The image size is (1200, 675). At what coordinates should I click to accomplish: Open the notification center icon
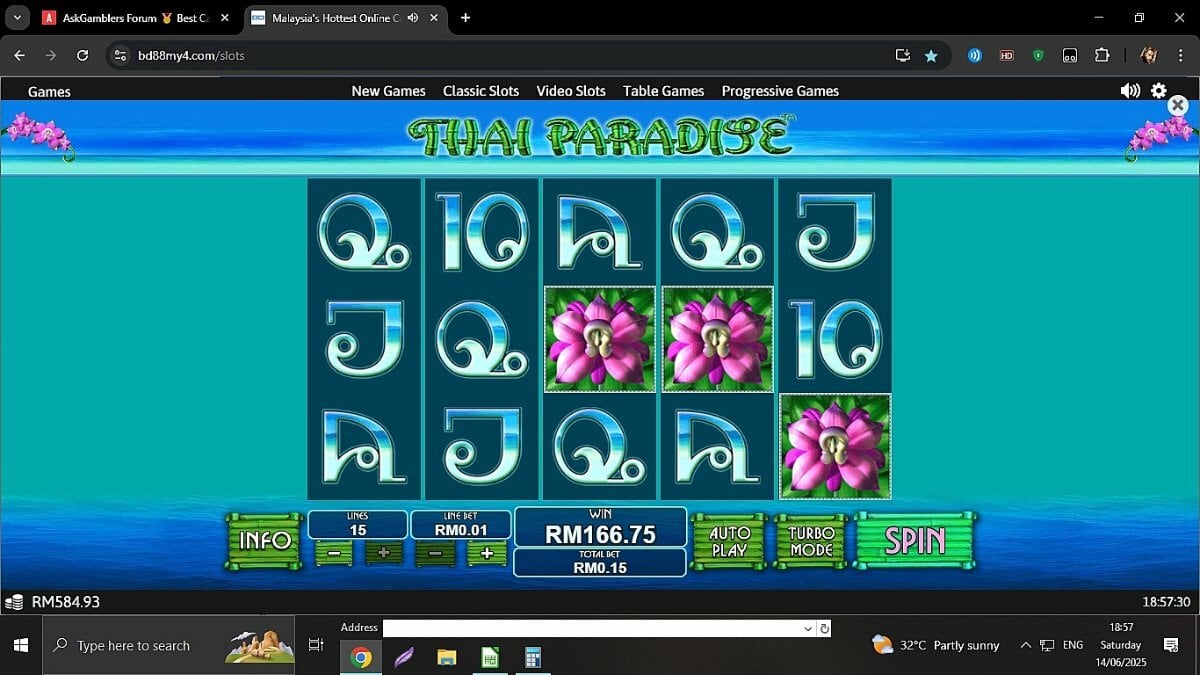pyautogui.click(x=1171, y=645)
